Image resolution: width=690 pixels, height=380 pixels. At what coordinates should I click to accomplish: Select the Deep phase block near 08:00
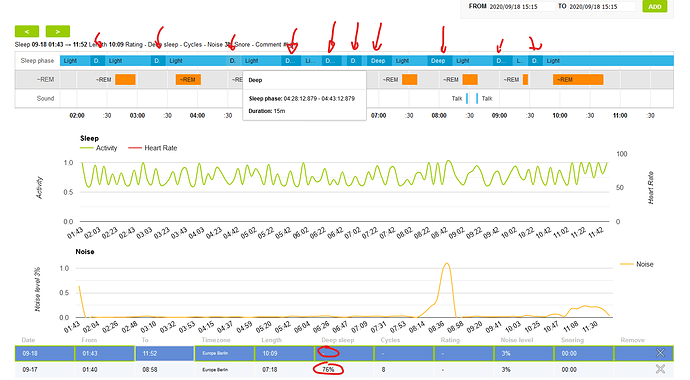point(438,61)
